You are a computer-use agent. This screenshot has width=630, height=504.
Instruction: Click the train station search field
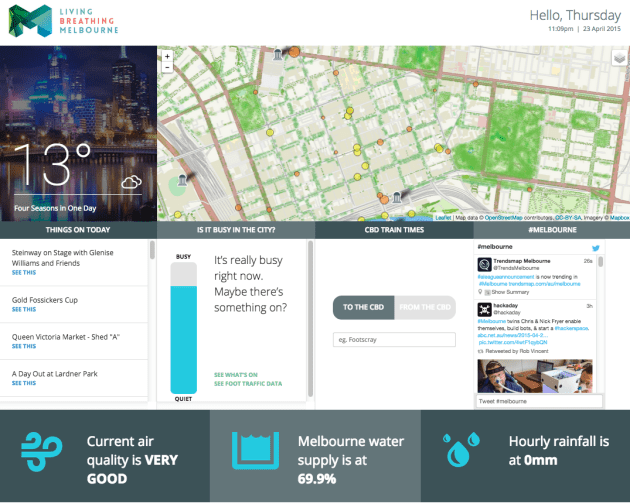click(394, 340)
